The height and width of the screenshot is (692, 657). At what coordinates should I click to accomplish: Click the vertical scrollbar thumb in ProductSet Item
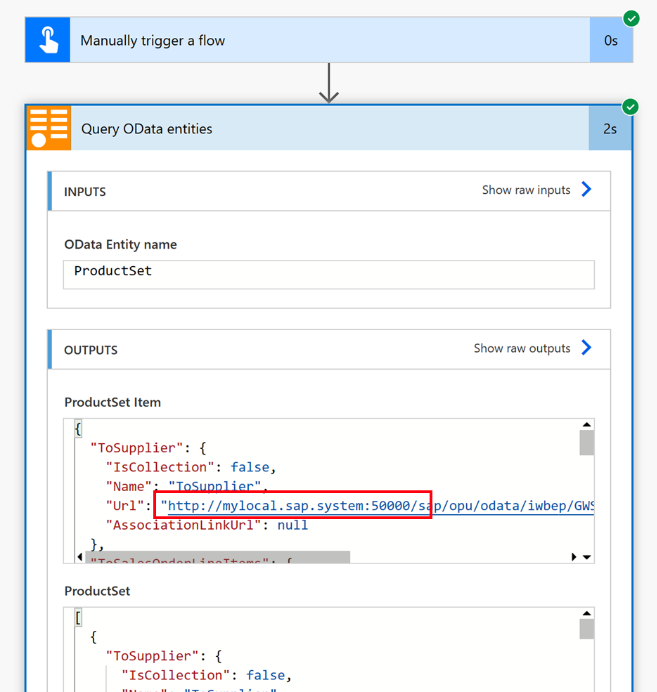pos(586,442)
